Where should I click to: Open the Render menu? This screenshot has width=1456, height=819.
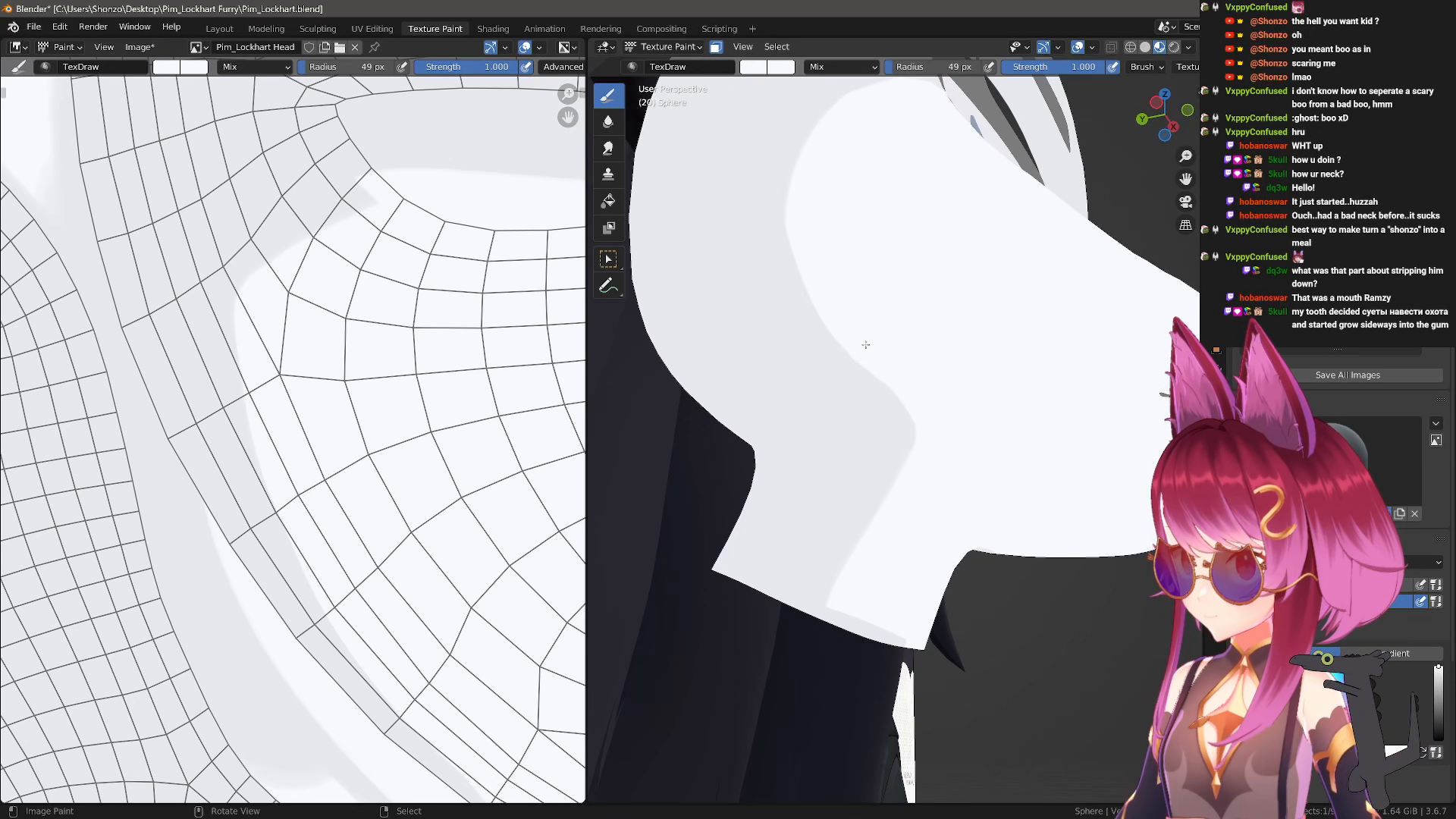point(93,27)
